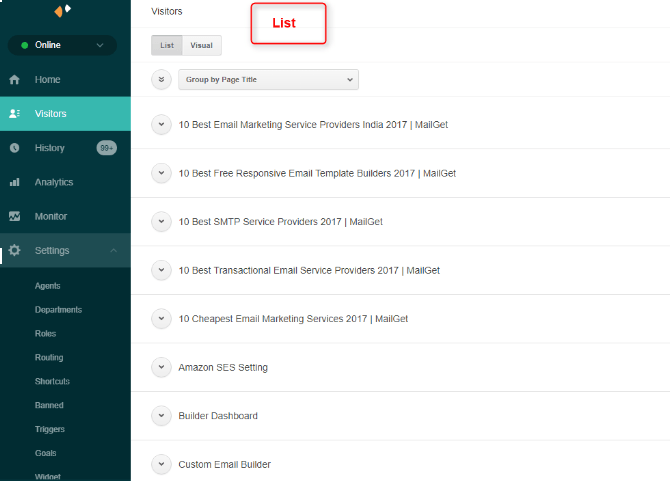Expand the Custom Email Builder group
The width and height of the screenshot is (670, 481).
[161, 464]
